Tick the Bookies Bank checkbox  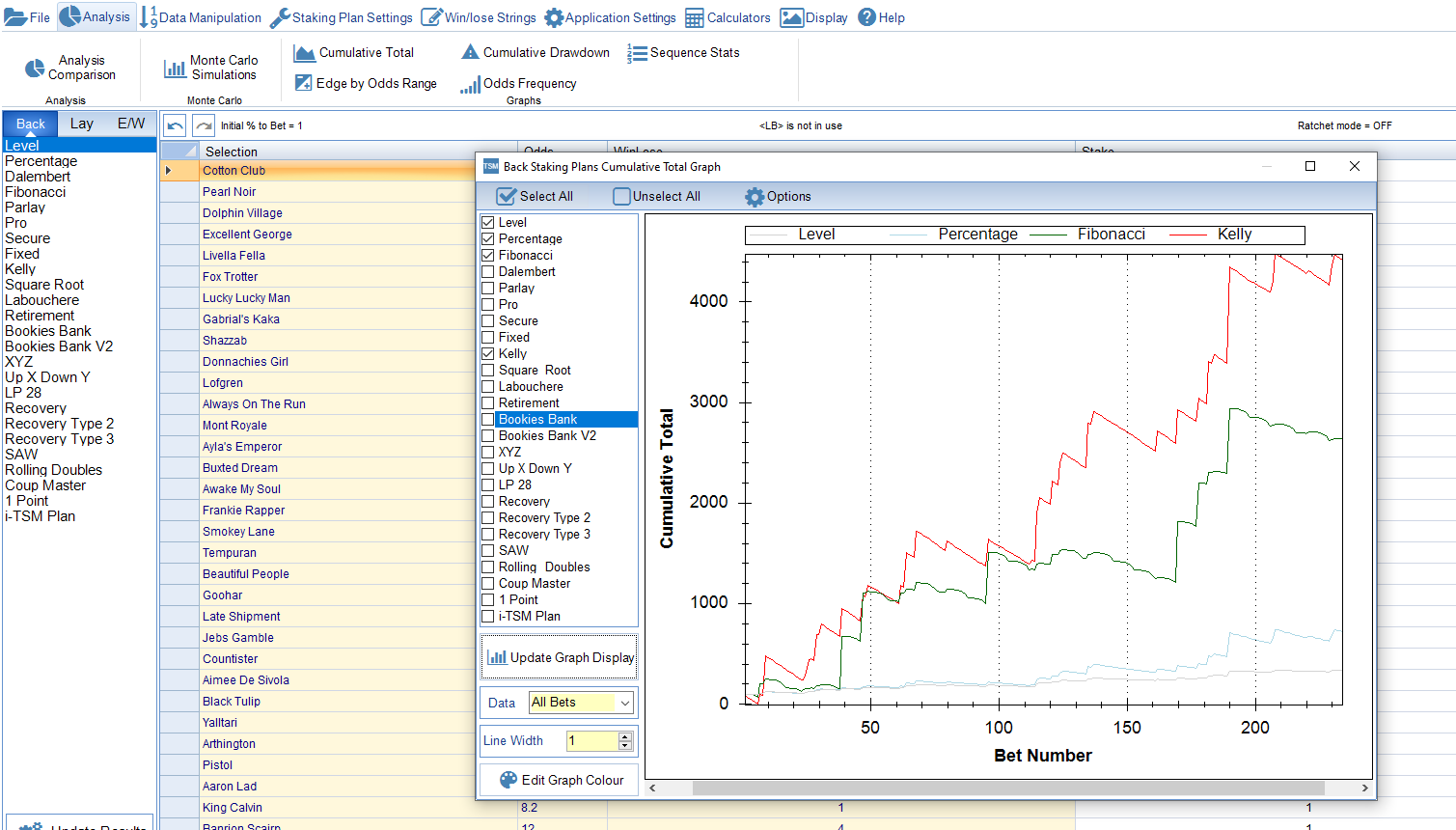[488, 420]
